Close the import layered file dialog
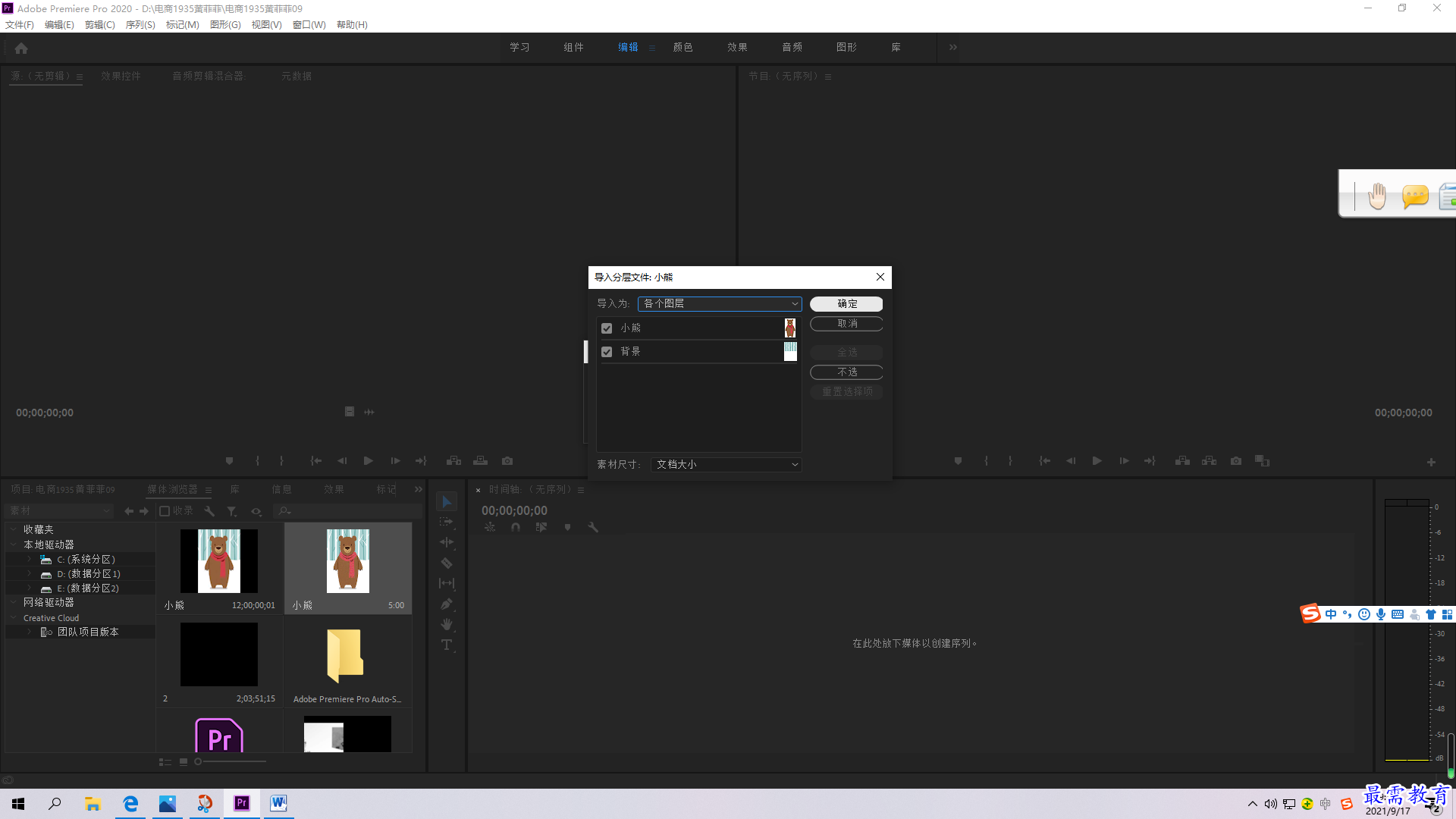The width and height of the screenshot is (1456, 819). 880,277
